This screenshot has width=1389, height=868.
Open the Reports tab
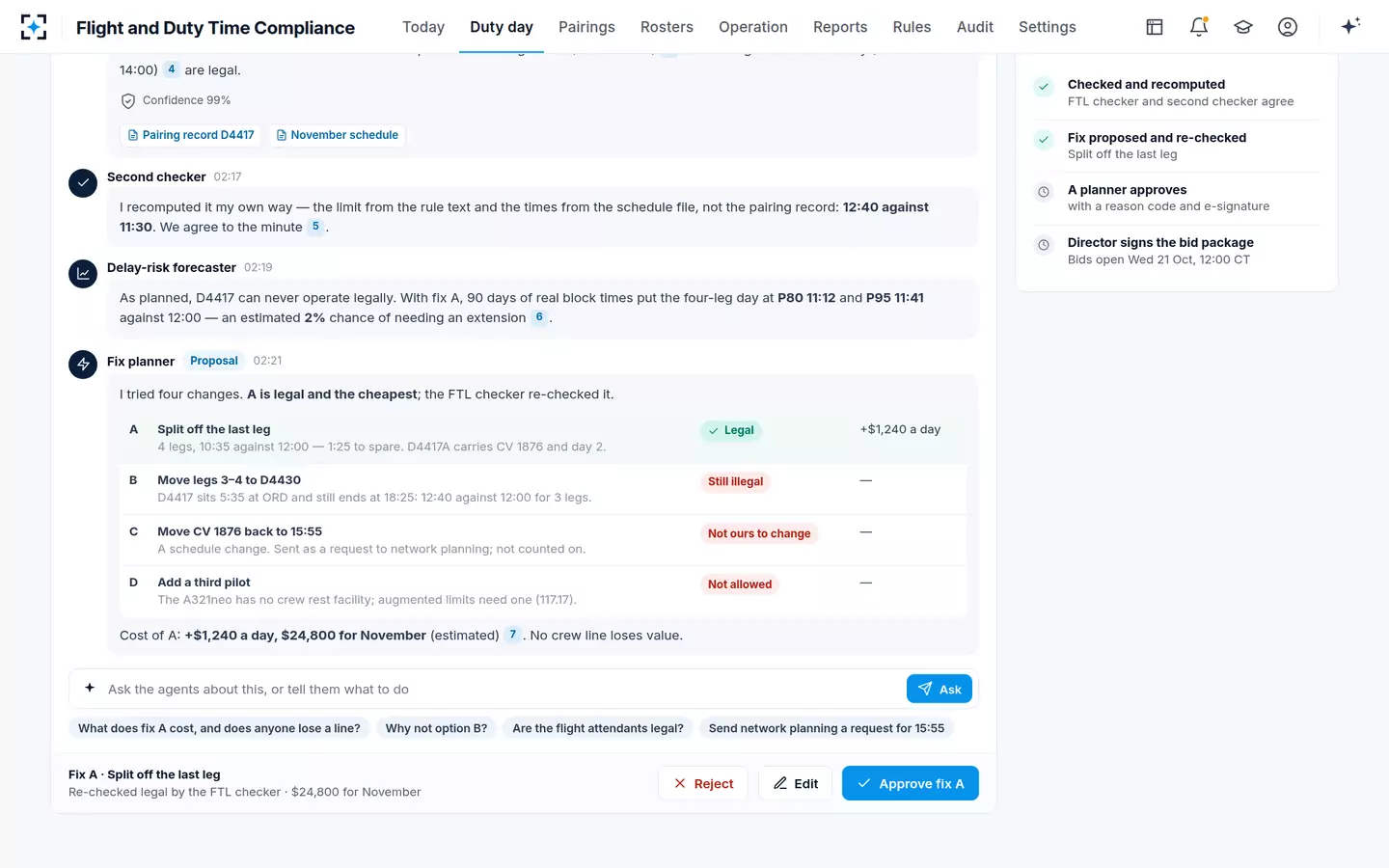[840, 27]
